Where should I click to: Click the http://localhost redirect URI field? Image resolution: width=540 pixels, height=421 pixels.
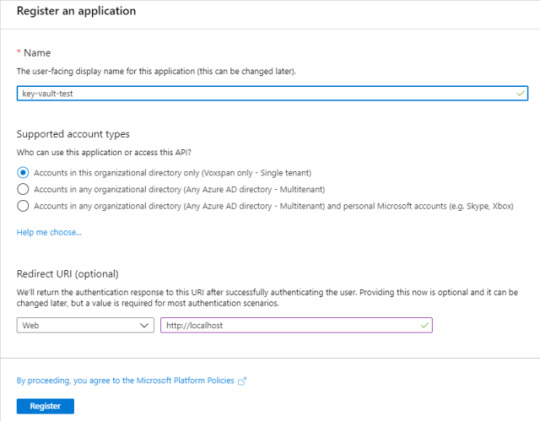coord(296,325)
